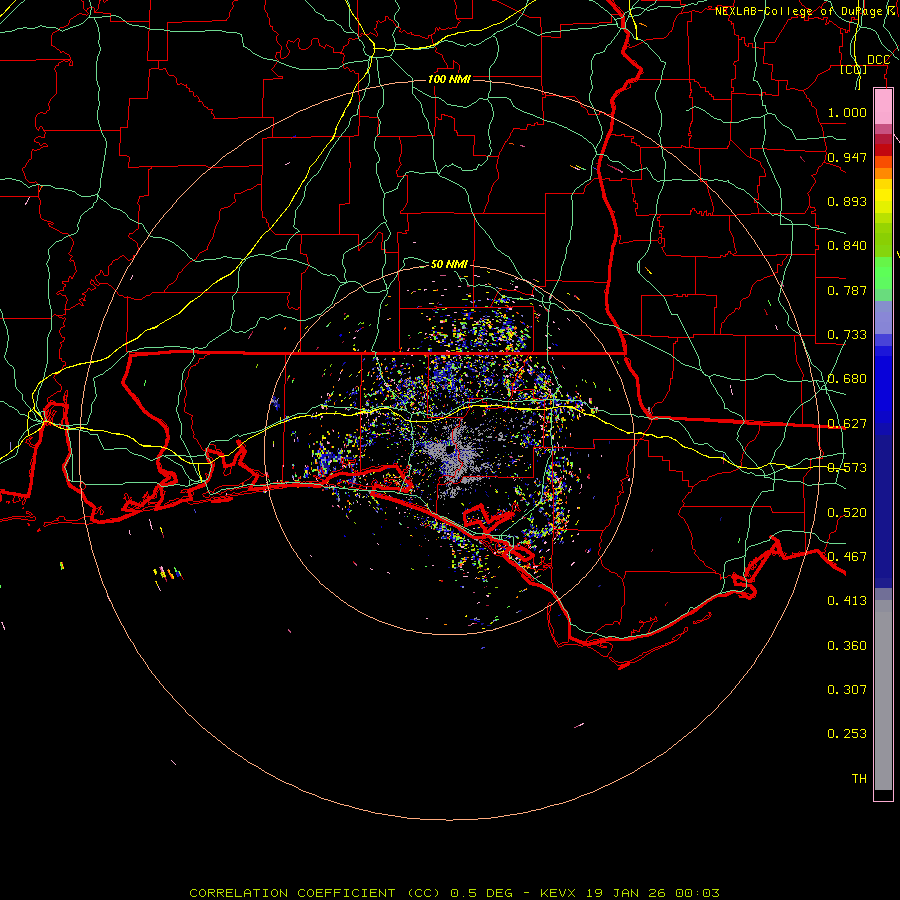Viewport: 900px width, 900px height.
Task: Click the NEXLAB-College of DuPage credit text
Action: pos(806,11)
